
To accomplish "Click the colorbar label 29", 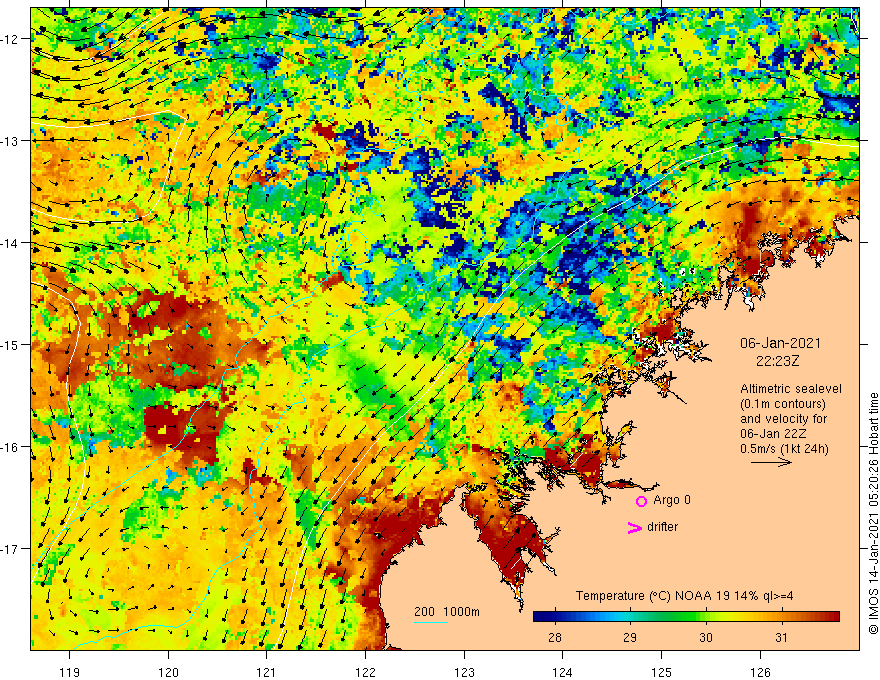I will click(x=630, y=637).
